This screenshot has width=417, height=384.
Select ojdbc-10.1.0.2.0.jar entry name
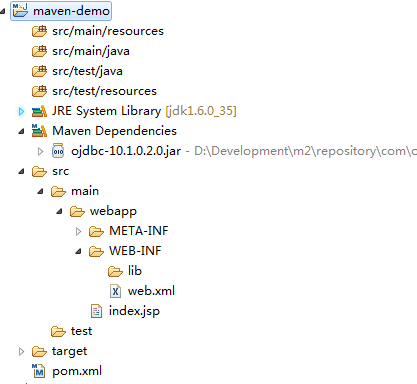pos(126,151)
